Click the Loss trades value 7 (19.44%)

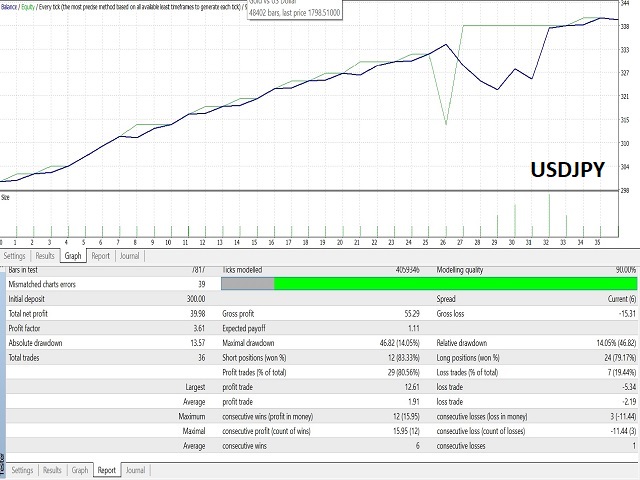(x=622, y=372)
